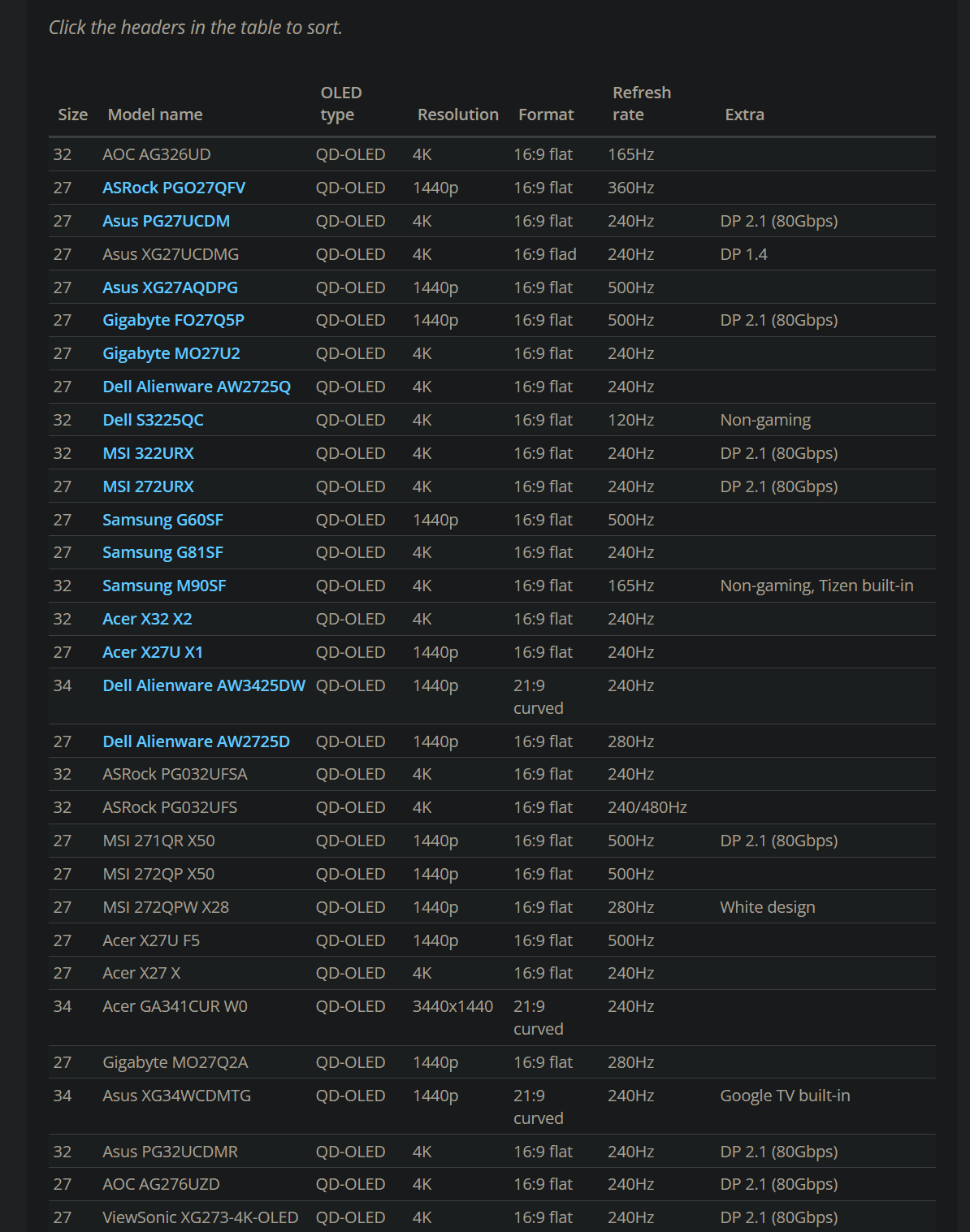Image resolution: width=970 pixels, height=1232 pixels.
Task: Click the '120Hz' refresh rate cell
Action: click(630, 420)
